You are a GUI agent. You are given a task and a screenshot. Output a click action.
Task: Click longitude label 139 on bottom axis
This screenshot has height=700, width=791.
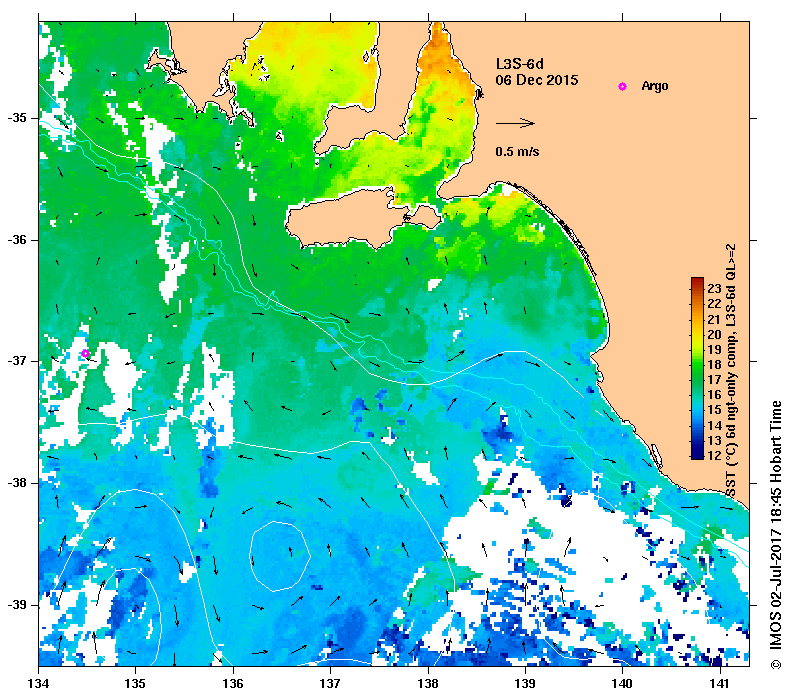[526, 683]
